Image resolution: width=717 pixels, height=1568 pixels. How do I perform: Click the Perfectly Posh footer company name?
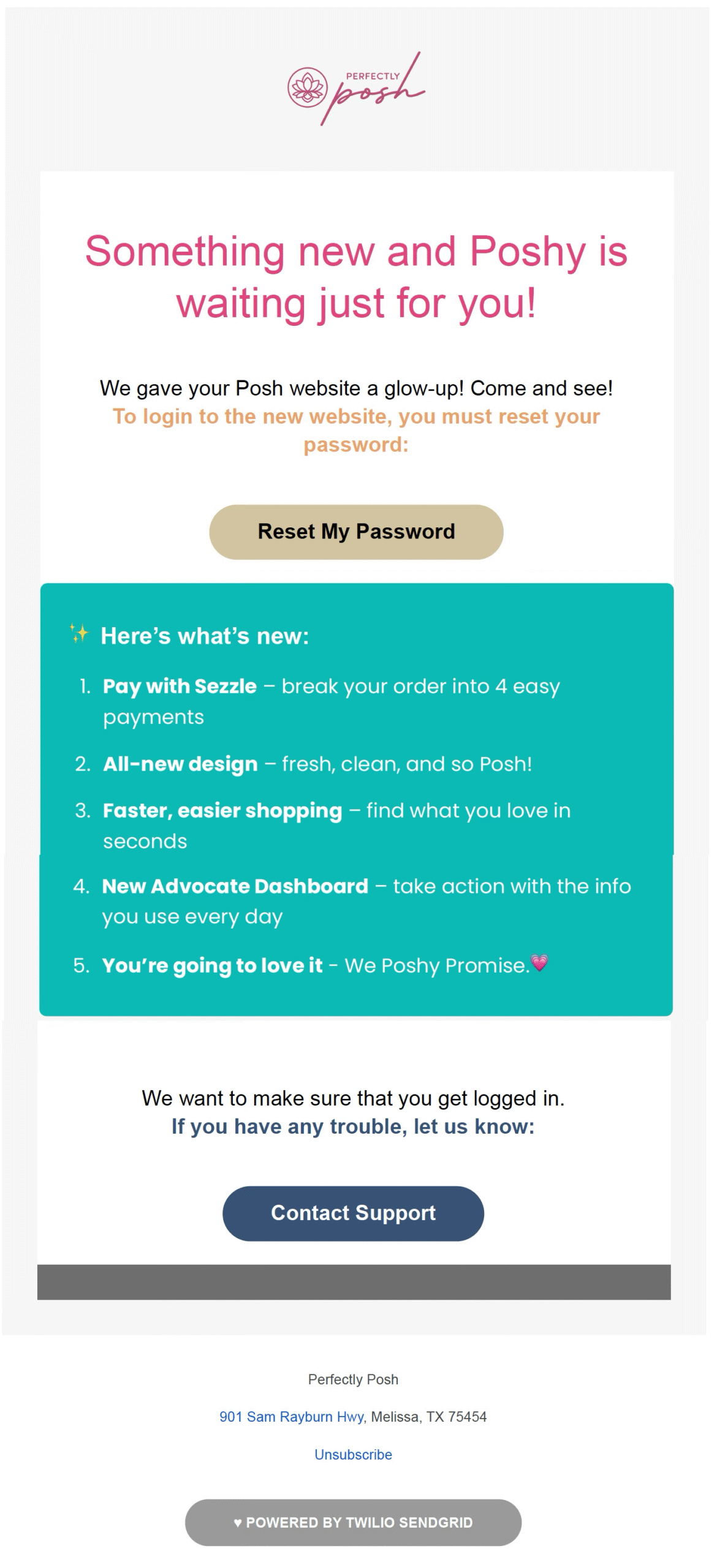click(x=353, y=1379)
